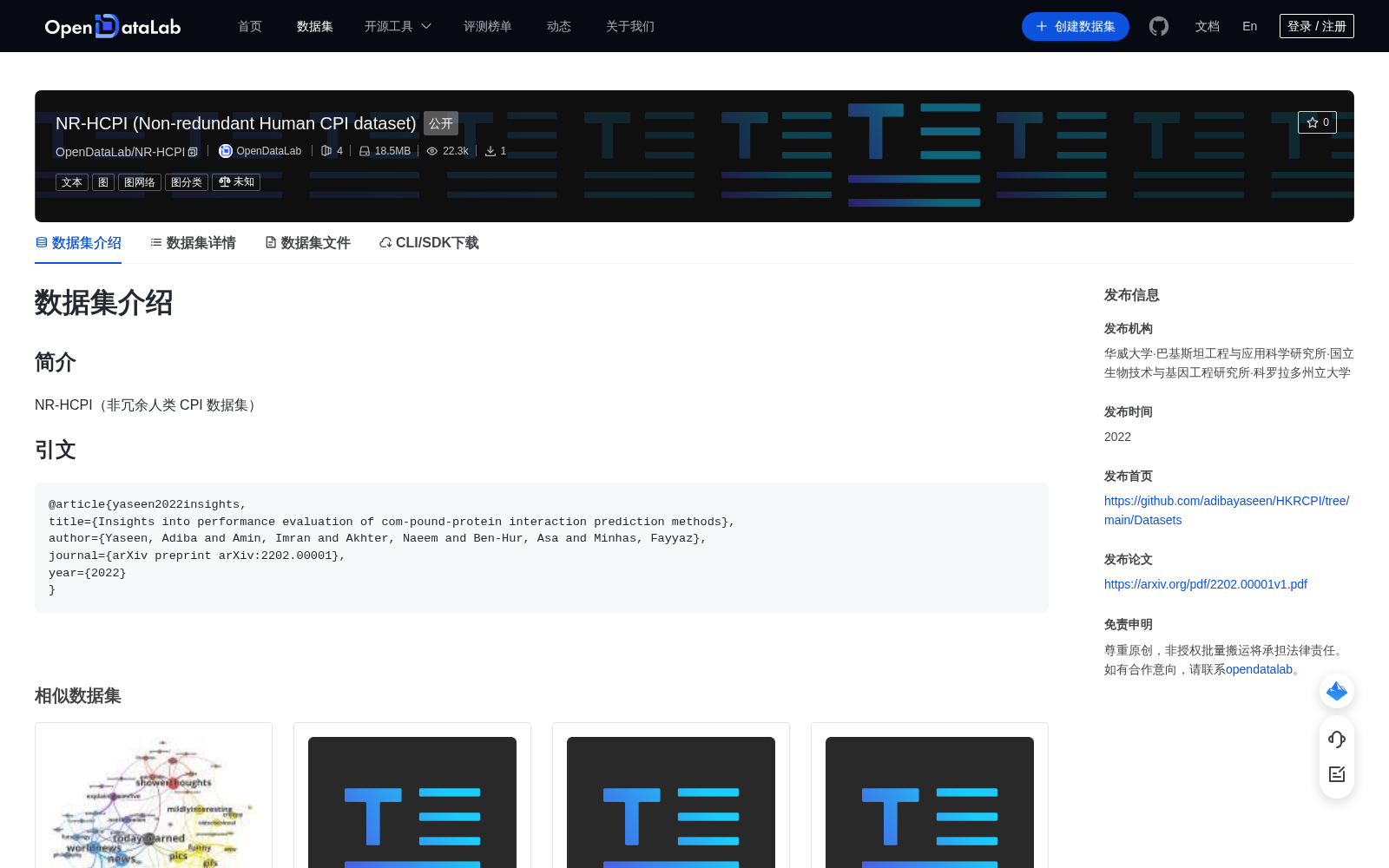1389x868 pixels.
Task: Open the GitHub icon in header
Action: (1159, 26)
